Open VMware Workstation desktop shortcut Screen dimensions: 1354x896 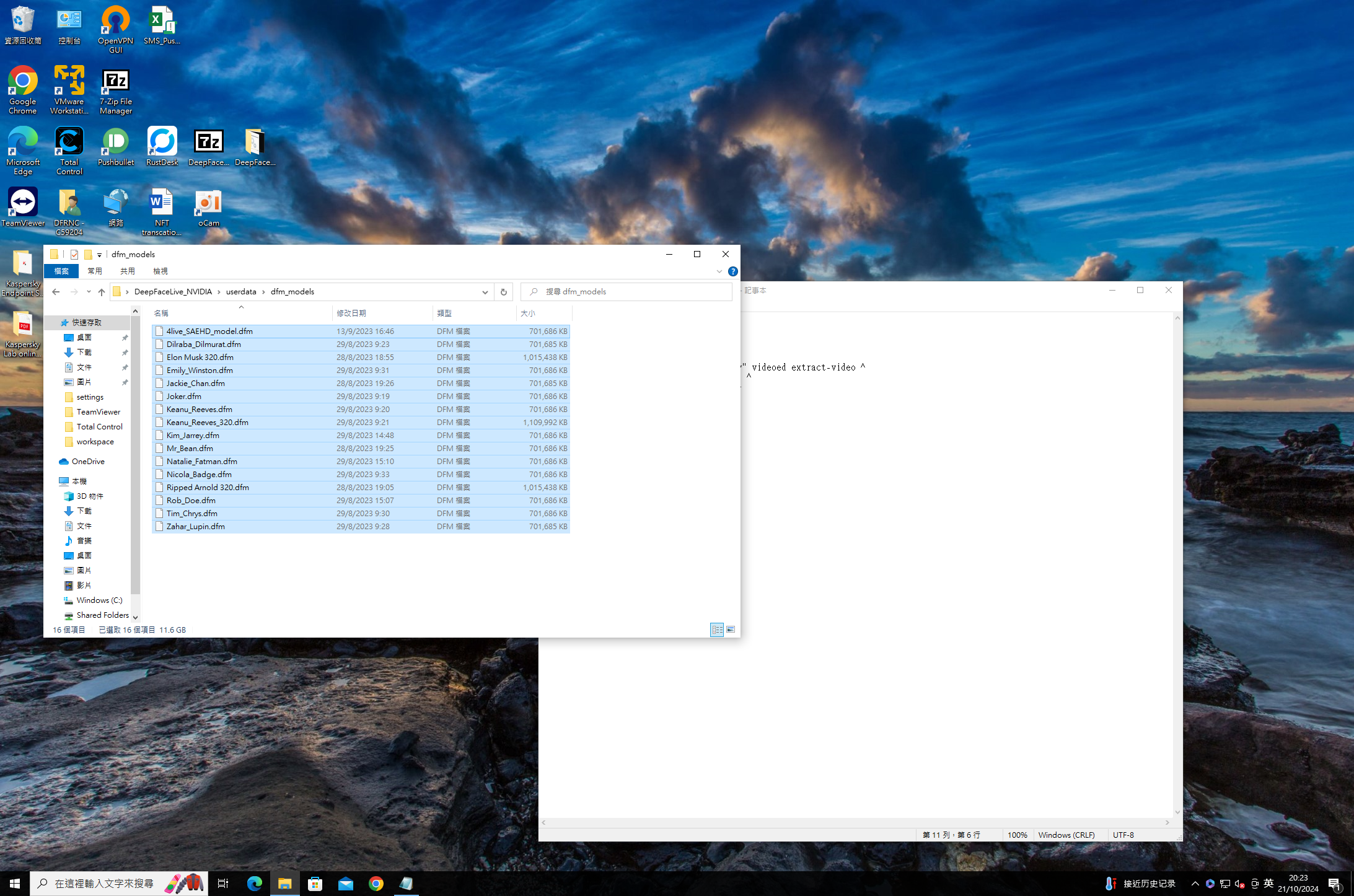click(69, 90)
